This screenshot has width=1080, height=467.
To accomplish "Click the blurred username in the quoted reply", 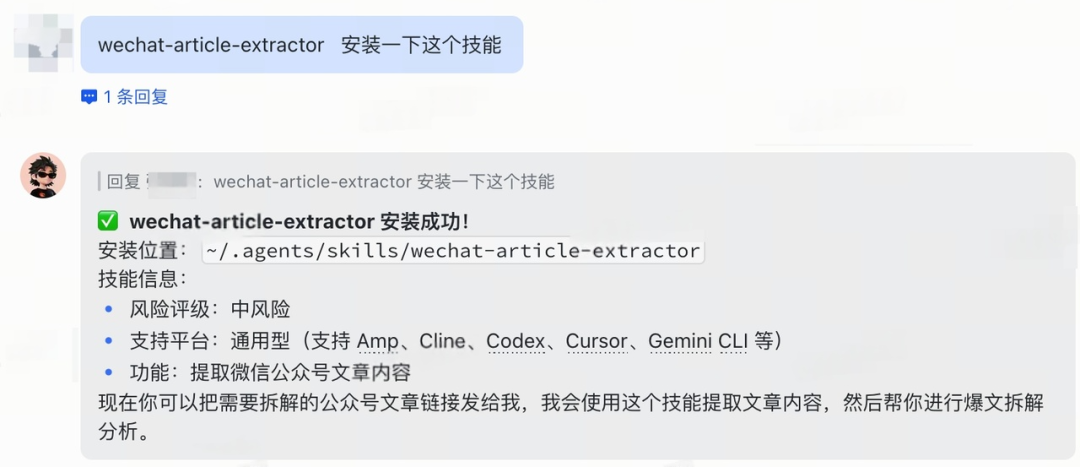I will coord(171,181).
